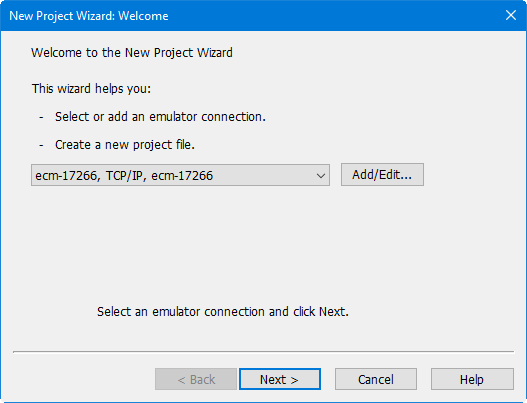This screenshot has width=527, height=403.
Task: Click the This wizard helps you label
Action: (x=91, y=89)
